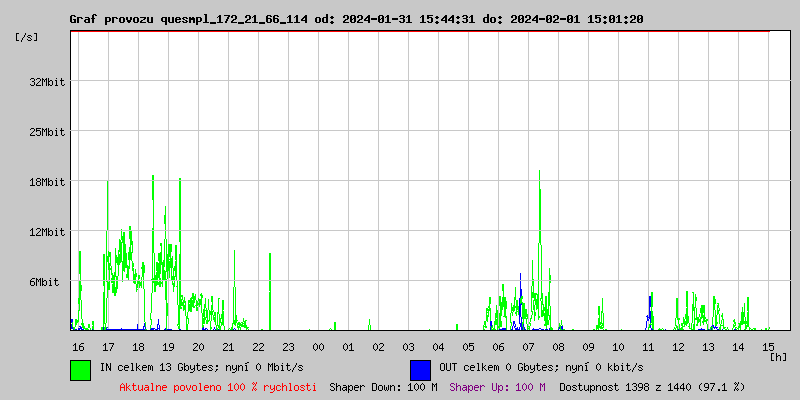
Task: Click the [/s] unit label
Action: pos(27,37)
